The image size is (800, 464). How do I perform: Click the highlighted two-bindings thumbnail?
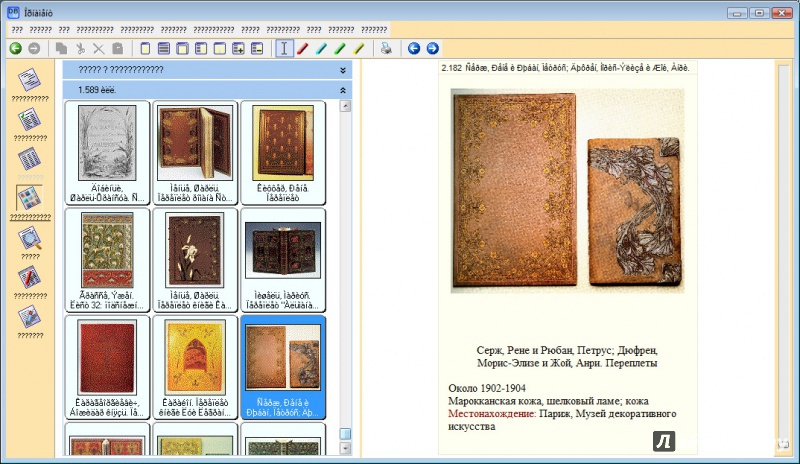click(283, 367)
